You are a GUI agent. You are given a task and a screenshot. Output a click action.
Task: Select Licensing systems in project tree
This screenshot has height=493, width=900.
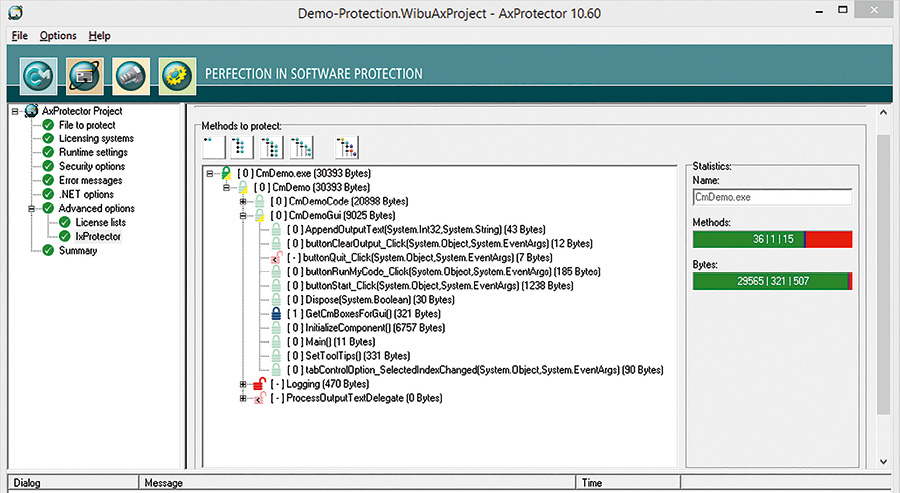click(96, 138)
